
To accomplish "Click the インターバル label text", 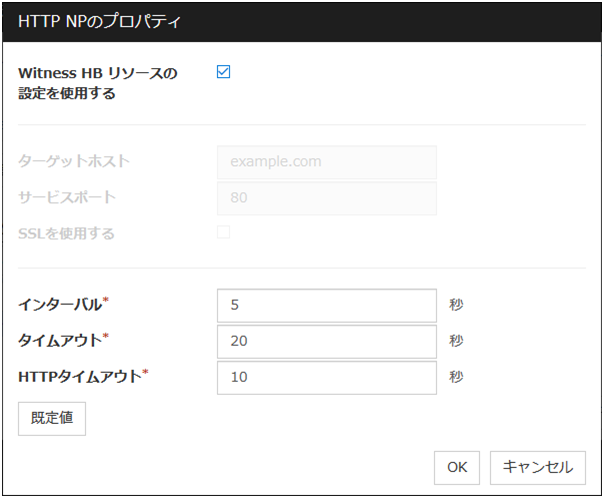I will tap(62, 304).
